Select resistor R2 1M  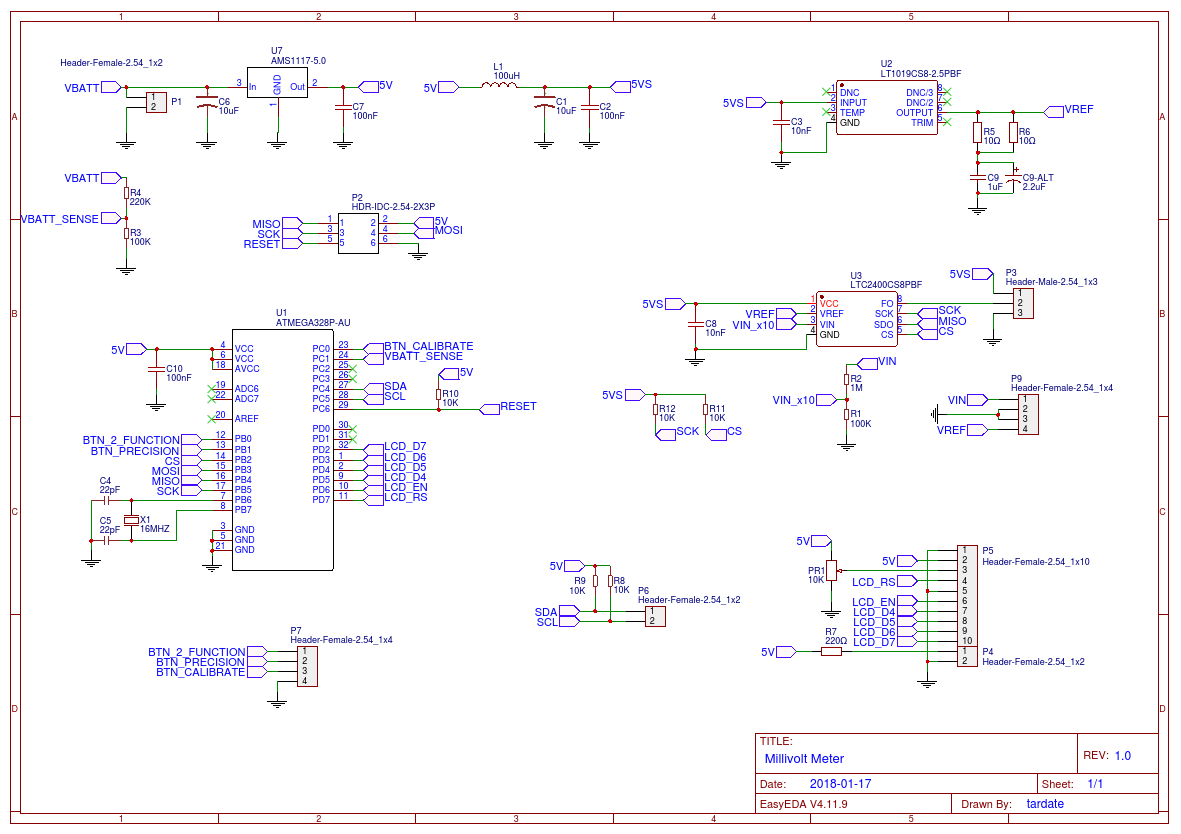click(x=847, y=380)
